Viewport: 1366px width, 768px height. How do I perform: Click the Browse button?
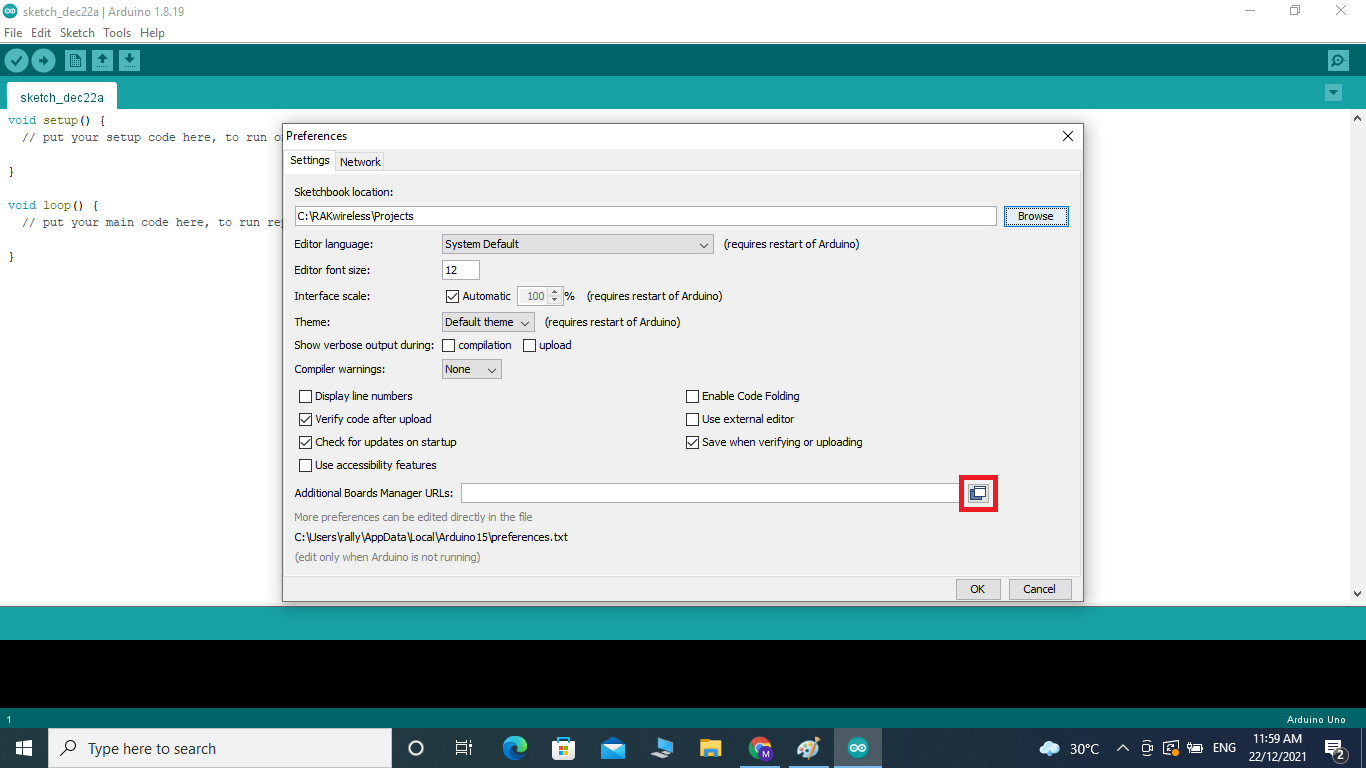click(x=1036, y=216)
